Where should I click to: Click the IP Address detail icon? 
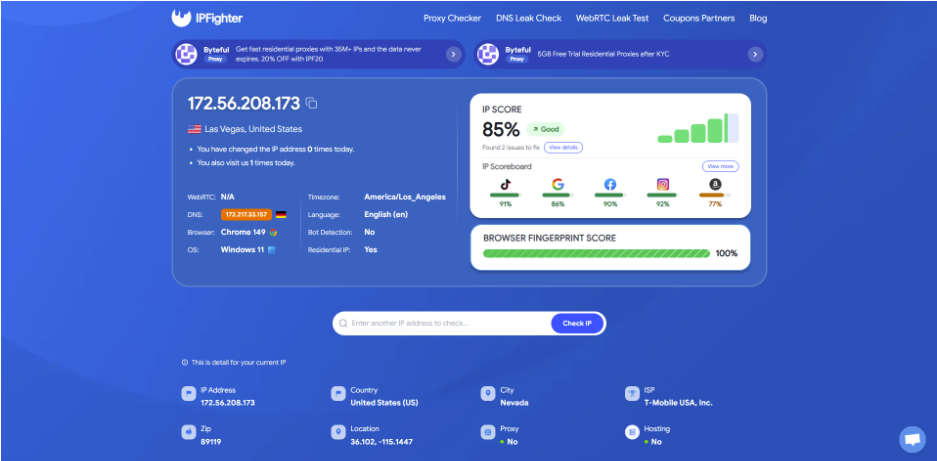(x=188, y=394)
